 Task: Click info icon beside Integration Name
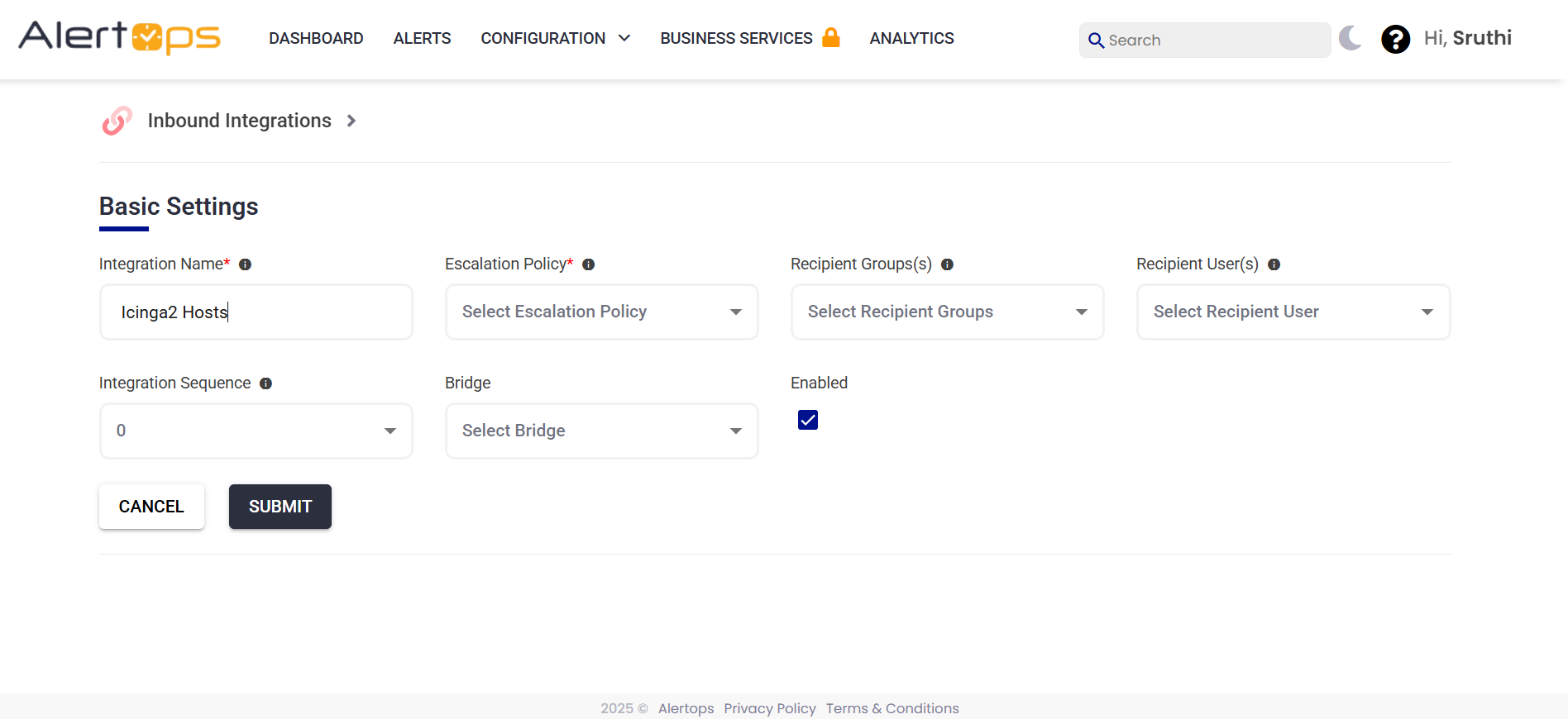click(245, 264)
